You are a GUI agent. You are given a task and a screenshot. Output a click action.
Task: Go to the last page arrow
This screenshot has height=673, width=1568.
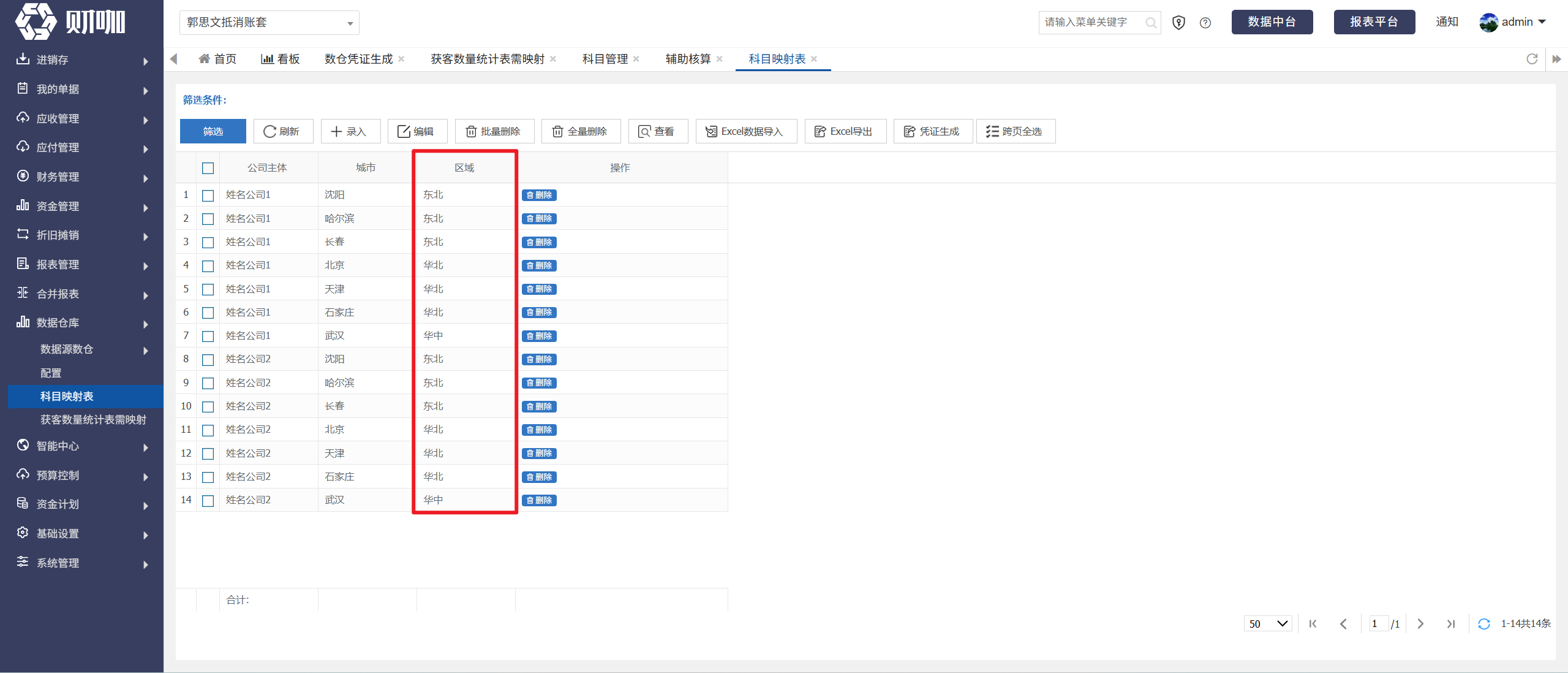[x=1451, y=624]
